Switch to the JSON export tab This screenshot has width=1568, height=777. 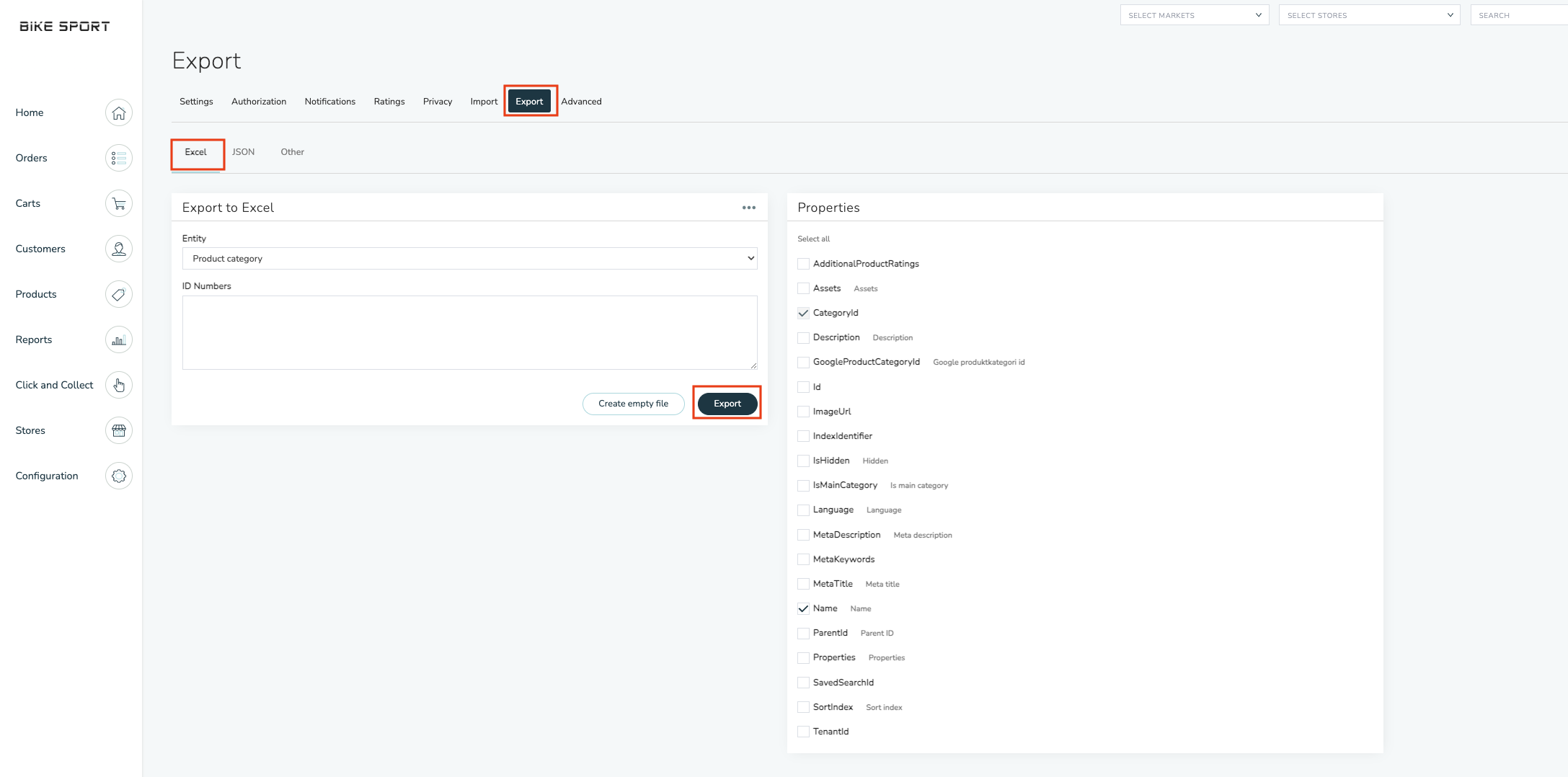pyautogui.click(x=243, y=151)
